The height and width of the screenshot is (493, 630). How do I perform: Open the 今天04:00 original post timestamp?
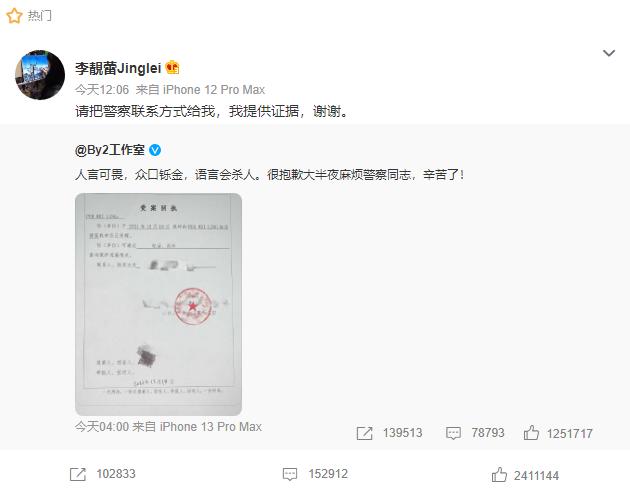click(102, 426)
